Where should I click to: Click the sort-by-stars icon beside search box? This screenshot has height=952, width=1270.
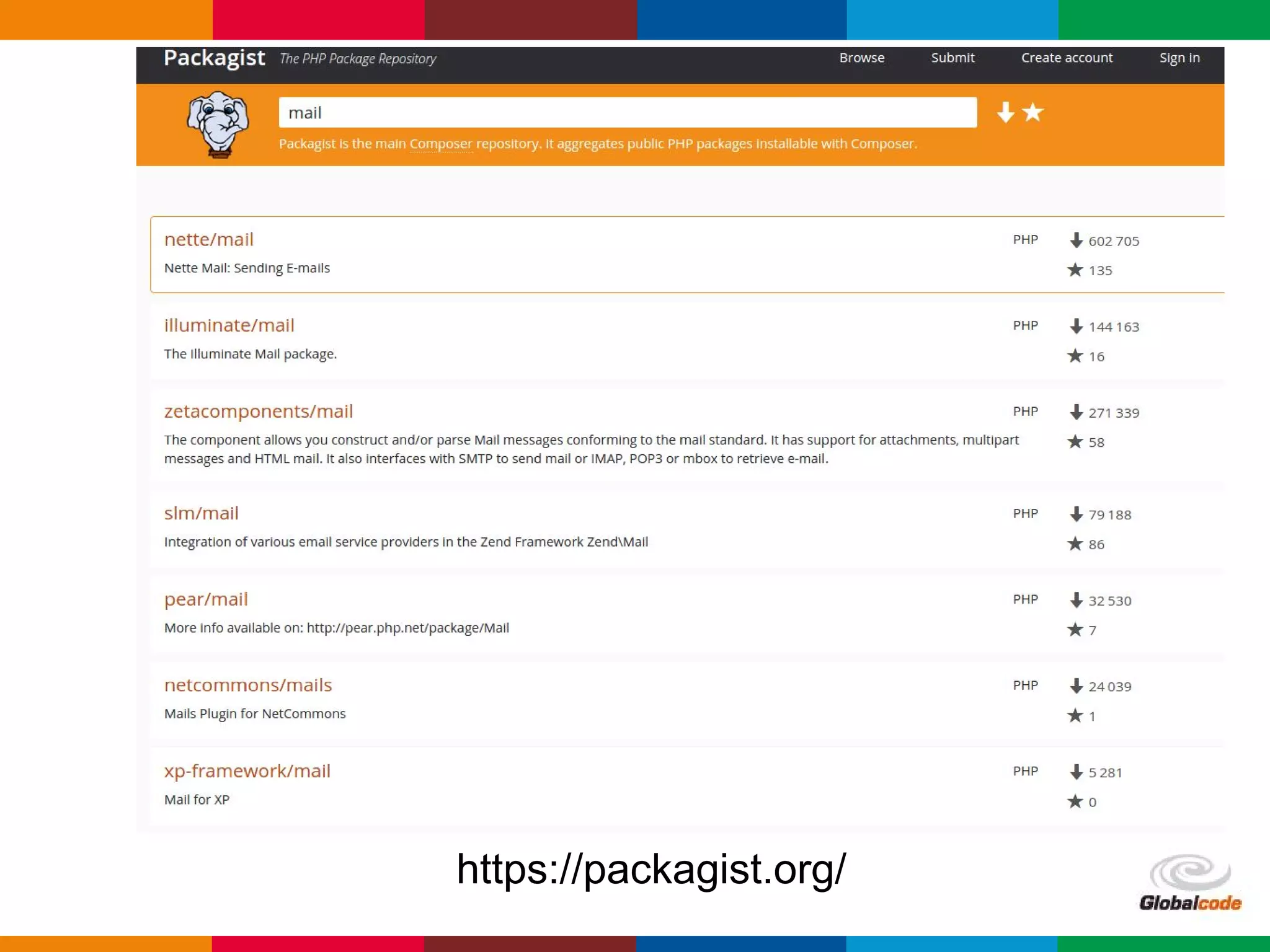point(1033,112)
